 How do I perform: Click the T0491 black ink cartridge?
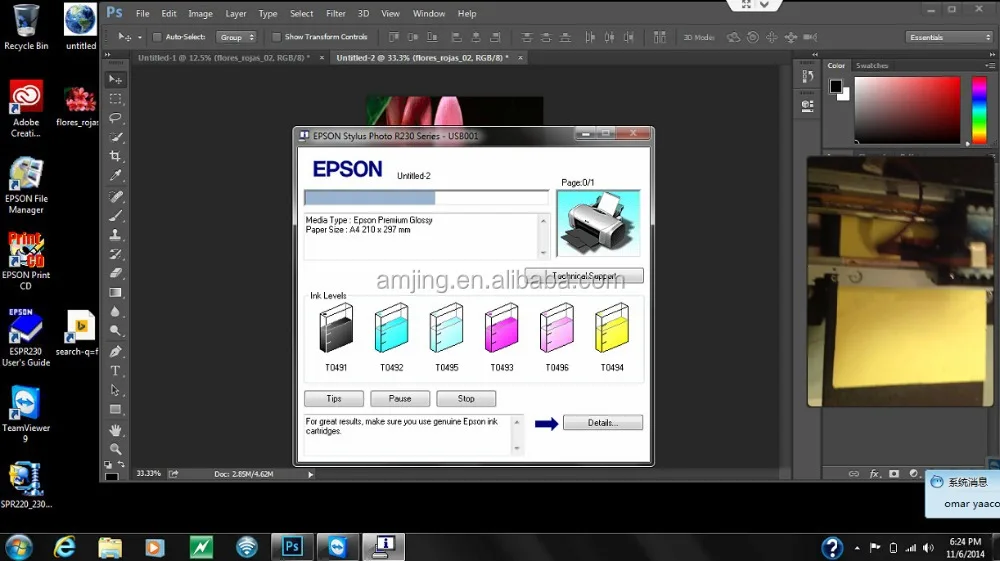pyautogui.click(x=336, y=329)
